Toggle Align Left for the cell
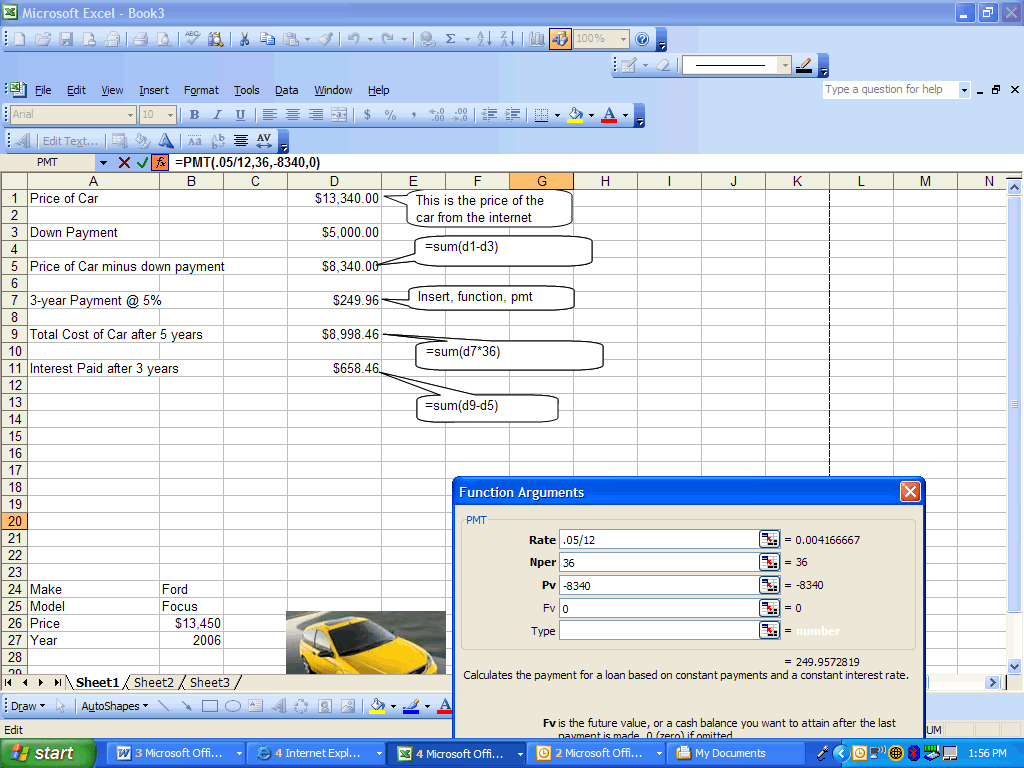The width and height of the screenshot is (1024, 768). (x=269, y=115)
